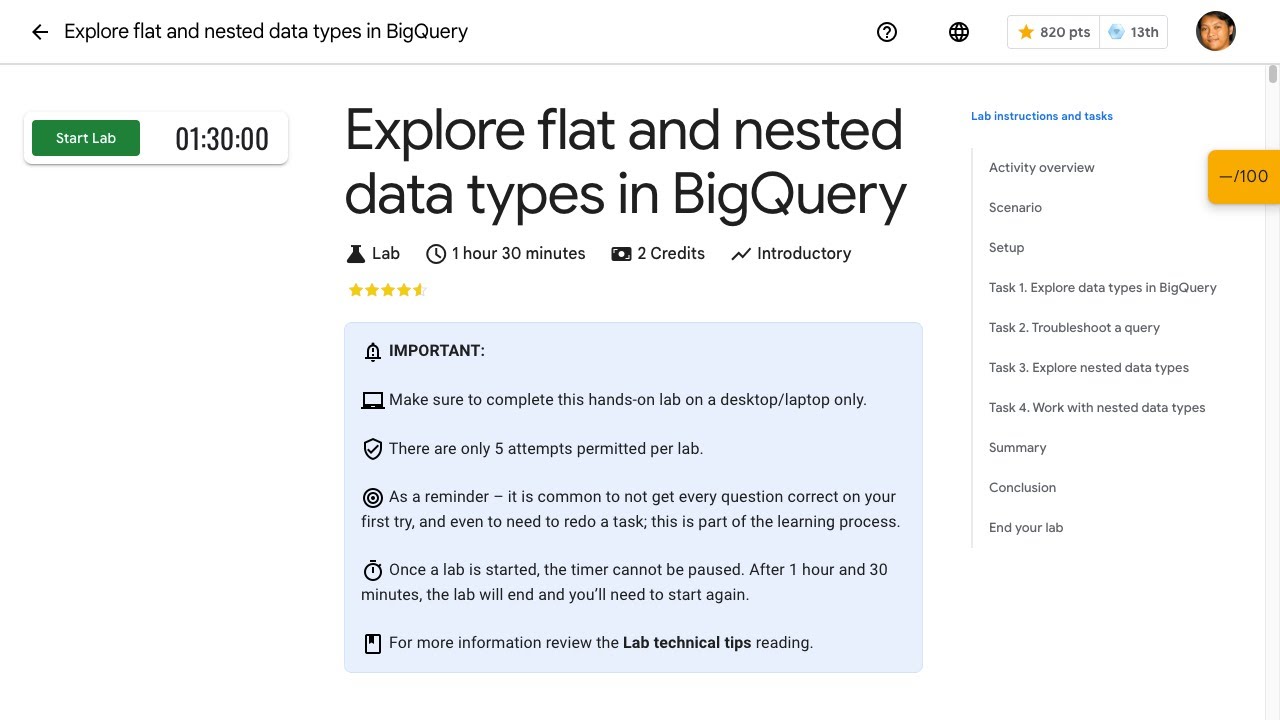Click the page scrollbar thumb
Screen dimensions: 1280x720
[x=1273, y=74]
